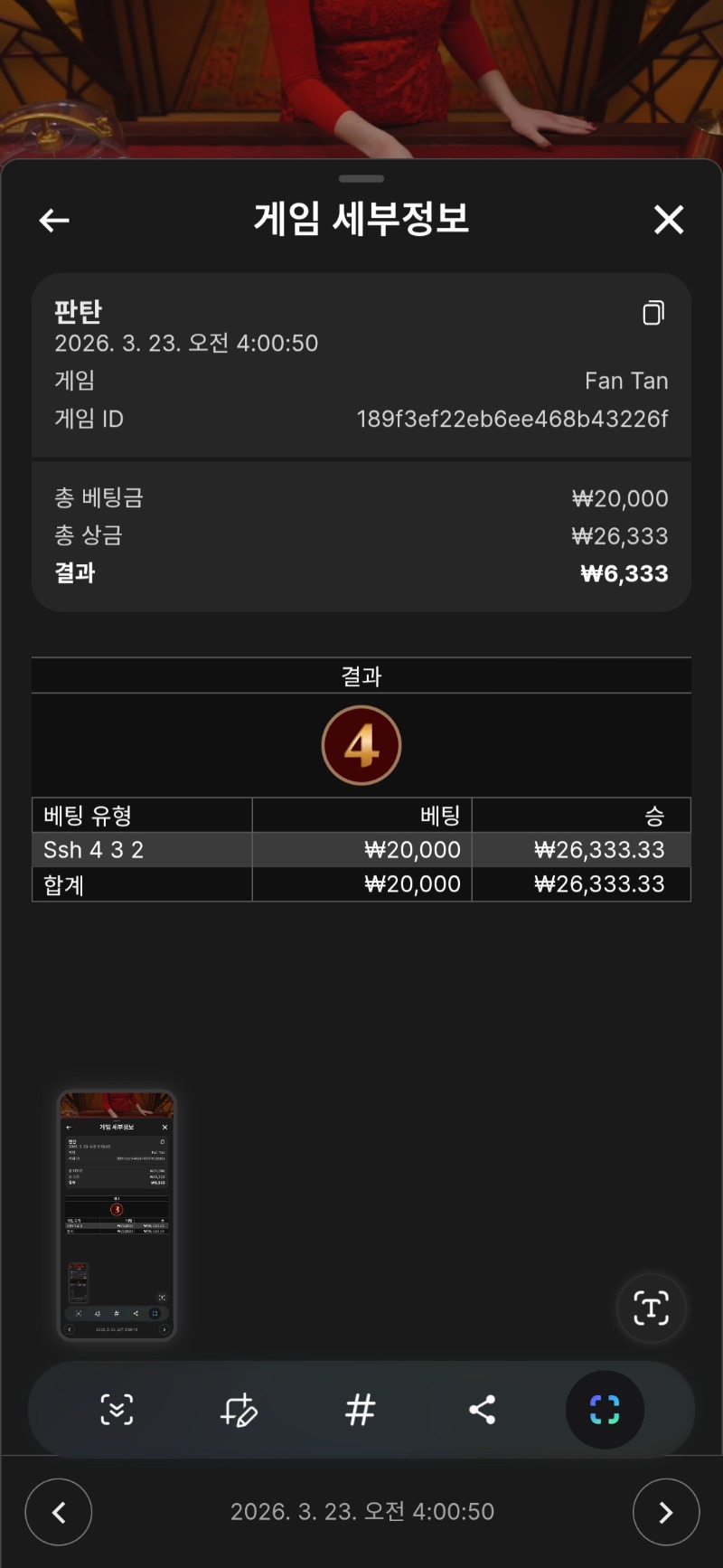Go to next game round arrow
Viewport: 723px width, 1568px height.
click(x=666, y=1512)
